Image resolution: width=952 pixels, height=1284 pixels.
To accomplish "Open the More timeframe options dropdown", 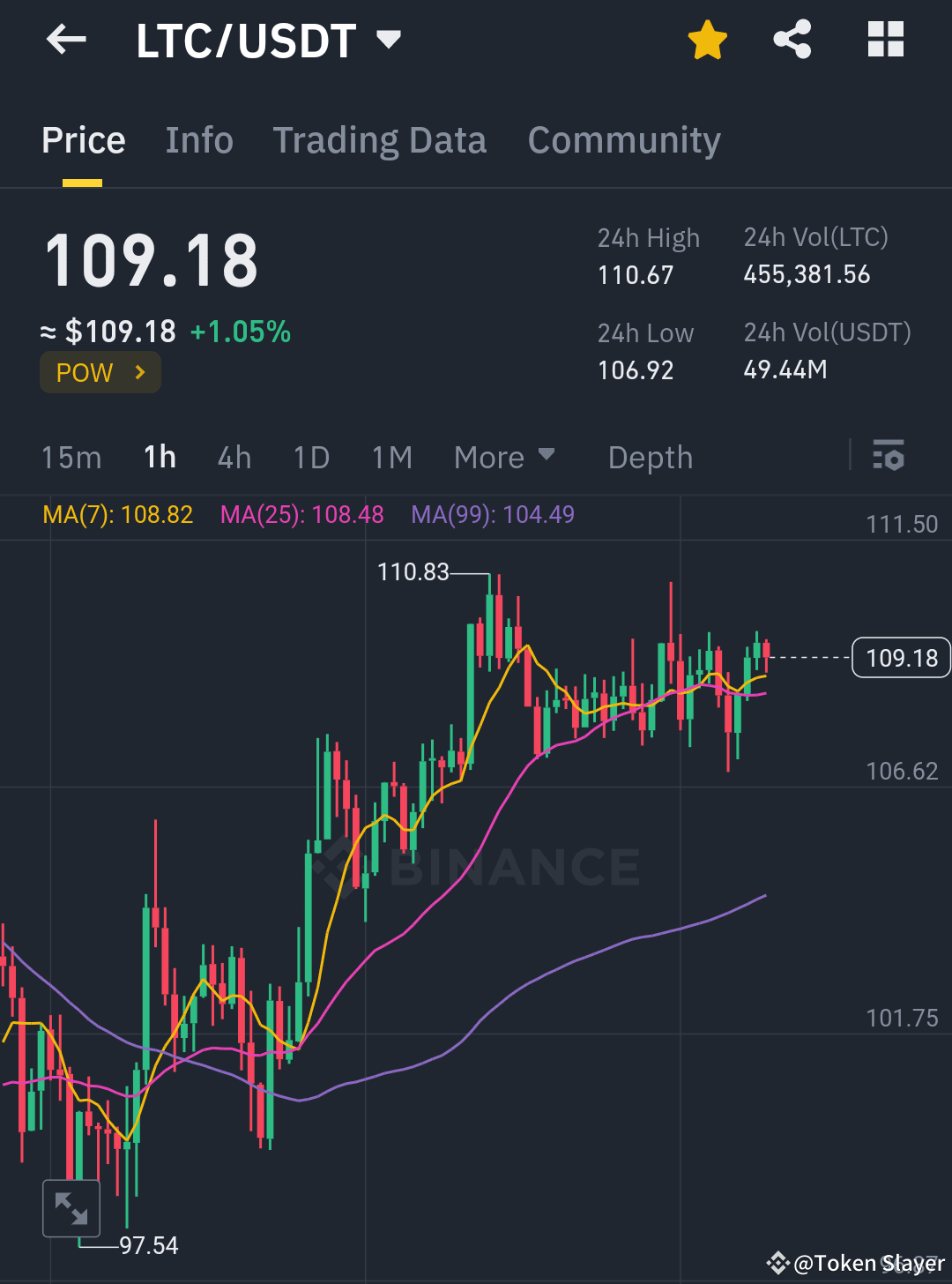I will [x=504, y=457].
